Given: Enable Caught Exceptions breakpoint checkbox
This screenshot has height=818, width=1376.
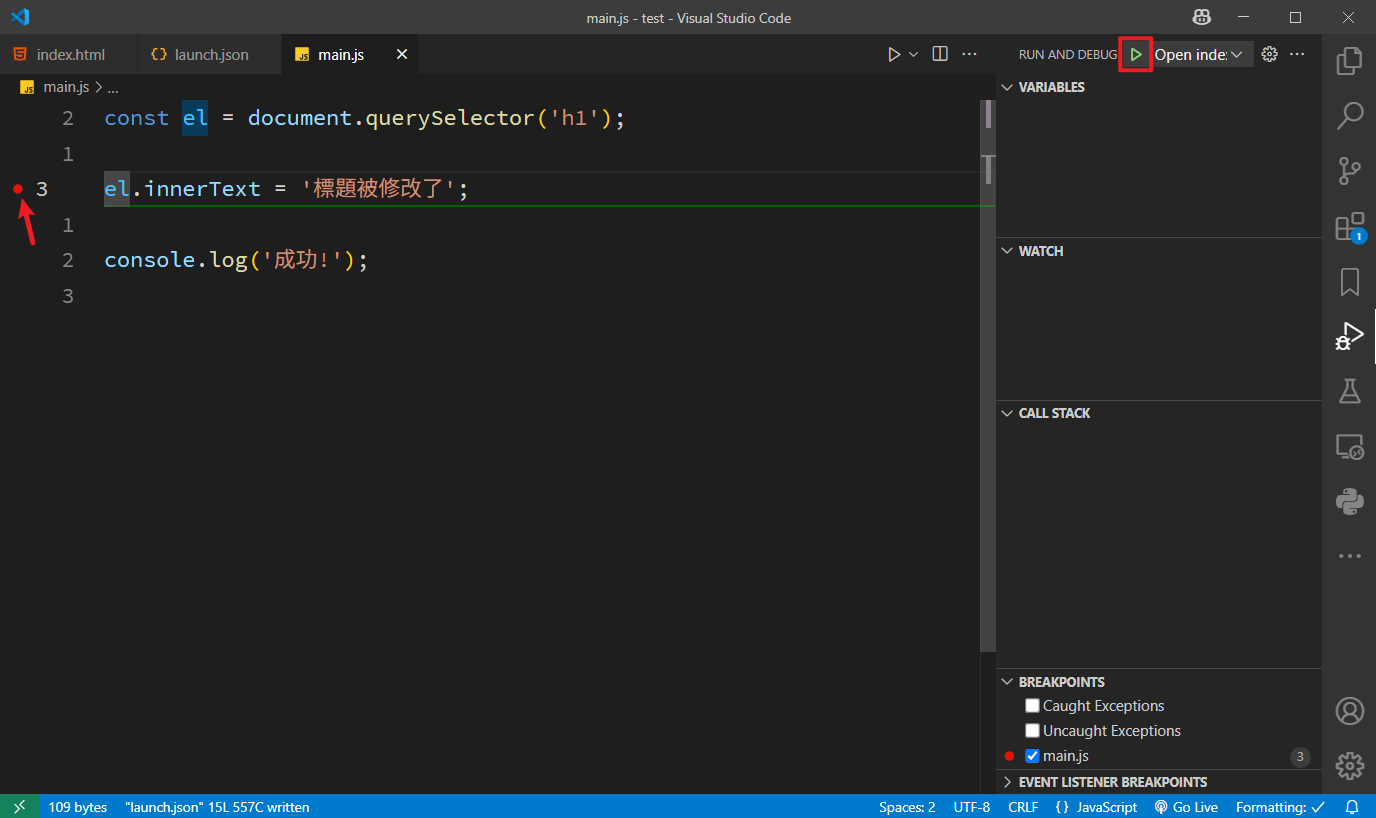Looking at the screenshot, I should tap(1033, 706).
